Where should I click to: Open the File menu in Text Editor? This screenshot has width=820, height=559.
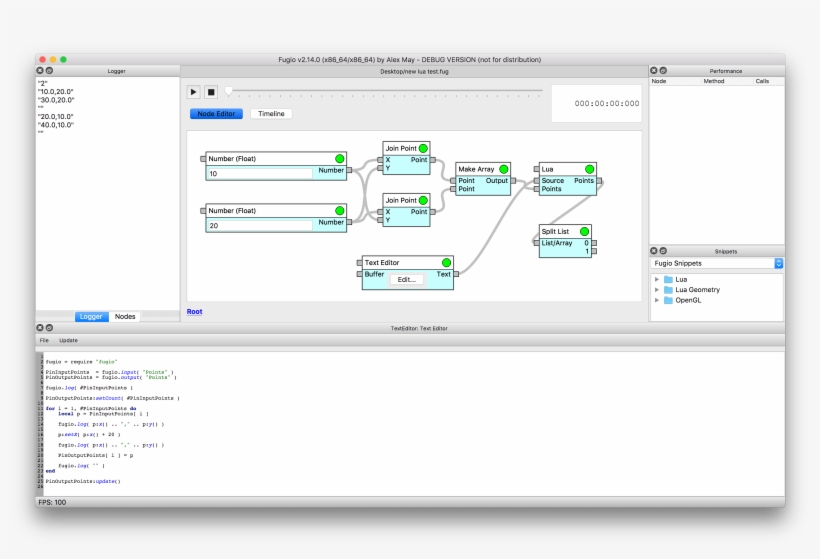[x=44, y=340]
